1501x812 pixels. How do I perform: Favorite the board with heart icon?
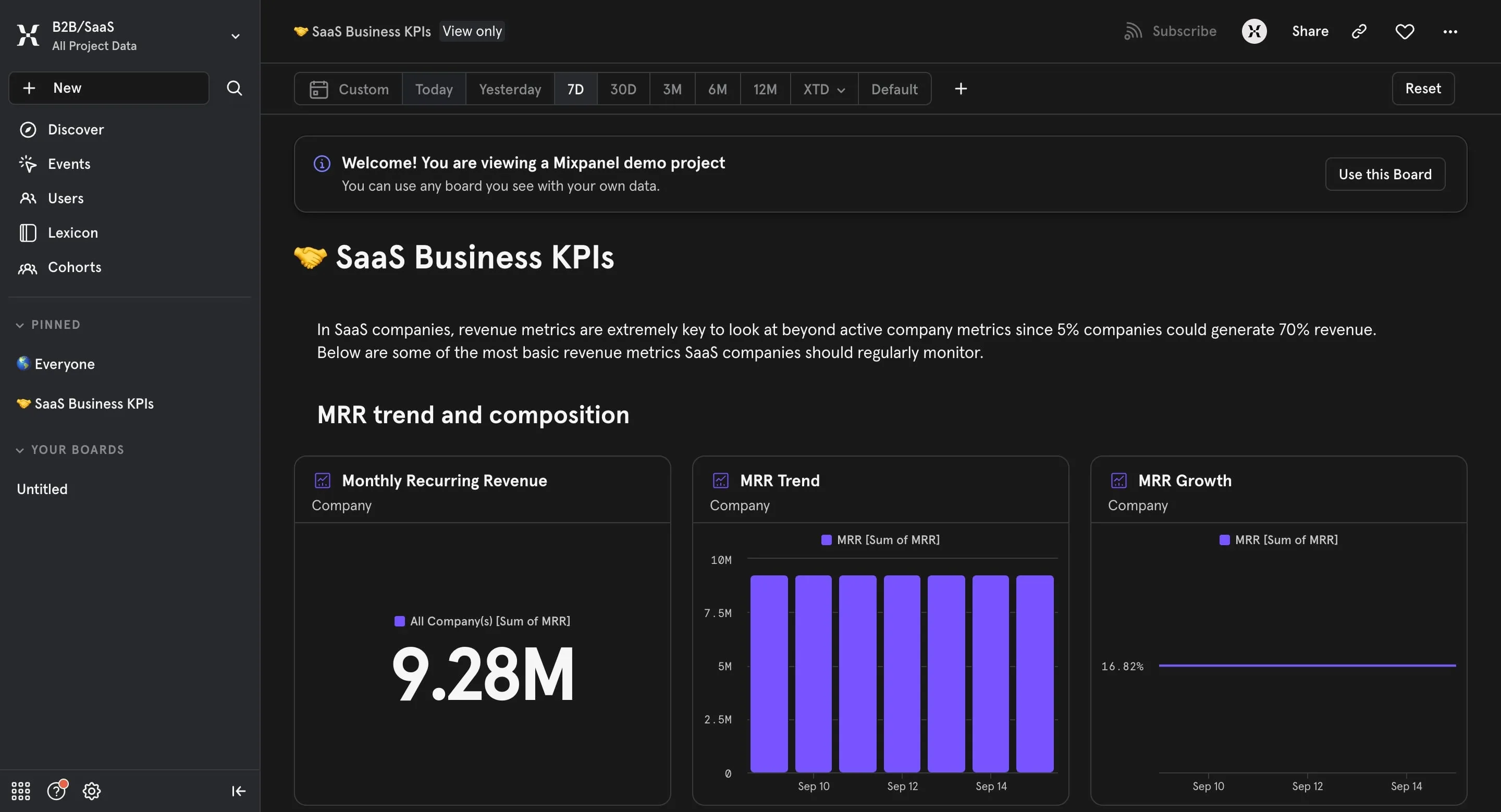click(x=1405, y=31)
